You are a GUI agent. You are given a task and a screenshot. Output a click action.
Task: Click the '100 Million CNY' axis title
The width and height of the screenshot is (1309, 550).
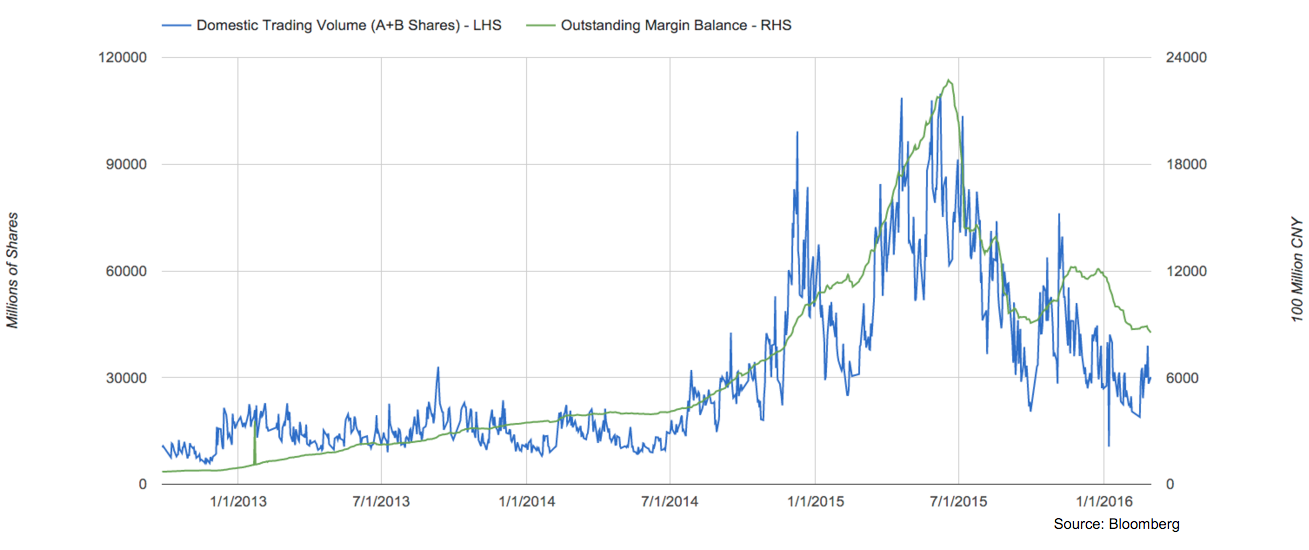click(x=1296, y=271)
